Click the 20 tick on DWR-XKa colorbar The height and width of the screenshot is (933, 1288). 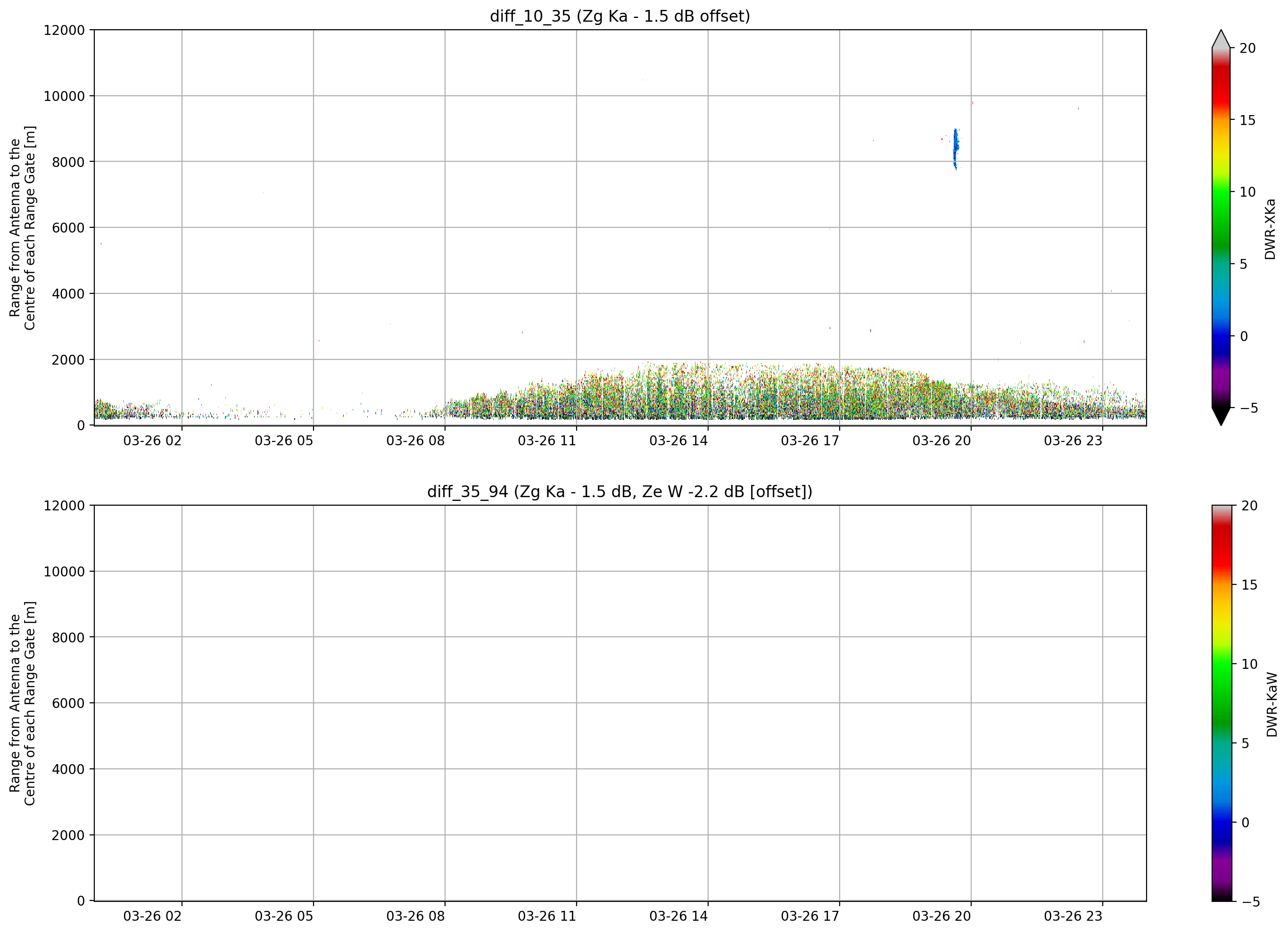point(1247,49)
